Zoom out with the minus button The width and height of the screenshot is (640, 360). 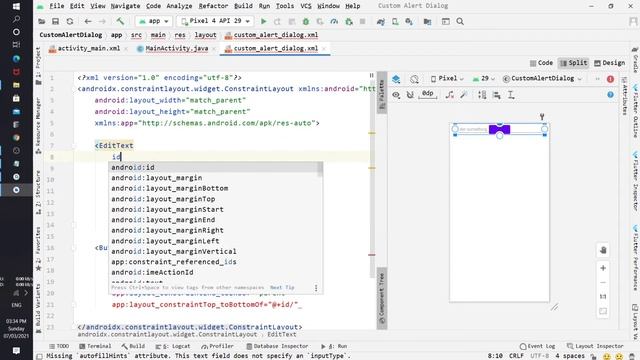click(x=603, y=282)
